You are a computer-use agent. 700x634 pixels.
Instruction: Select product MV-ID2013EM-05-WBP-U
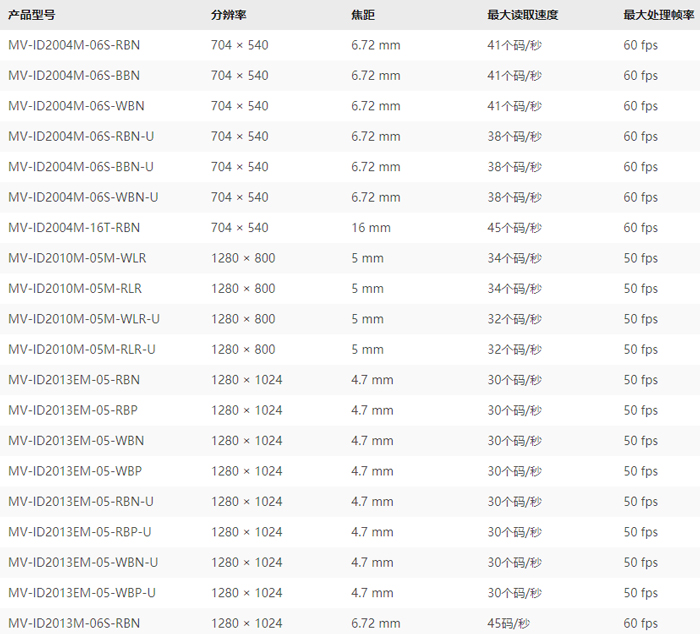click(x=82, y=593)
